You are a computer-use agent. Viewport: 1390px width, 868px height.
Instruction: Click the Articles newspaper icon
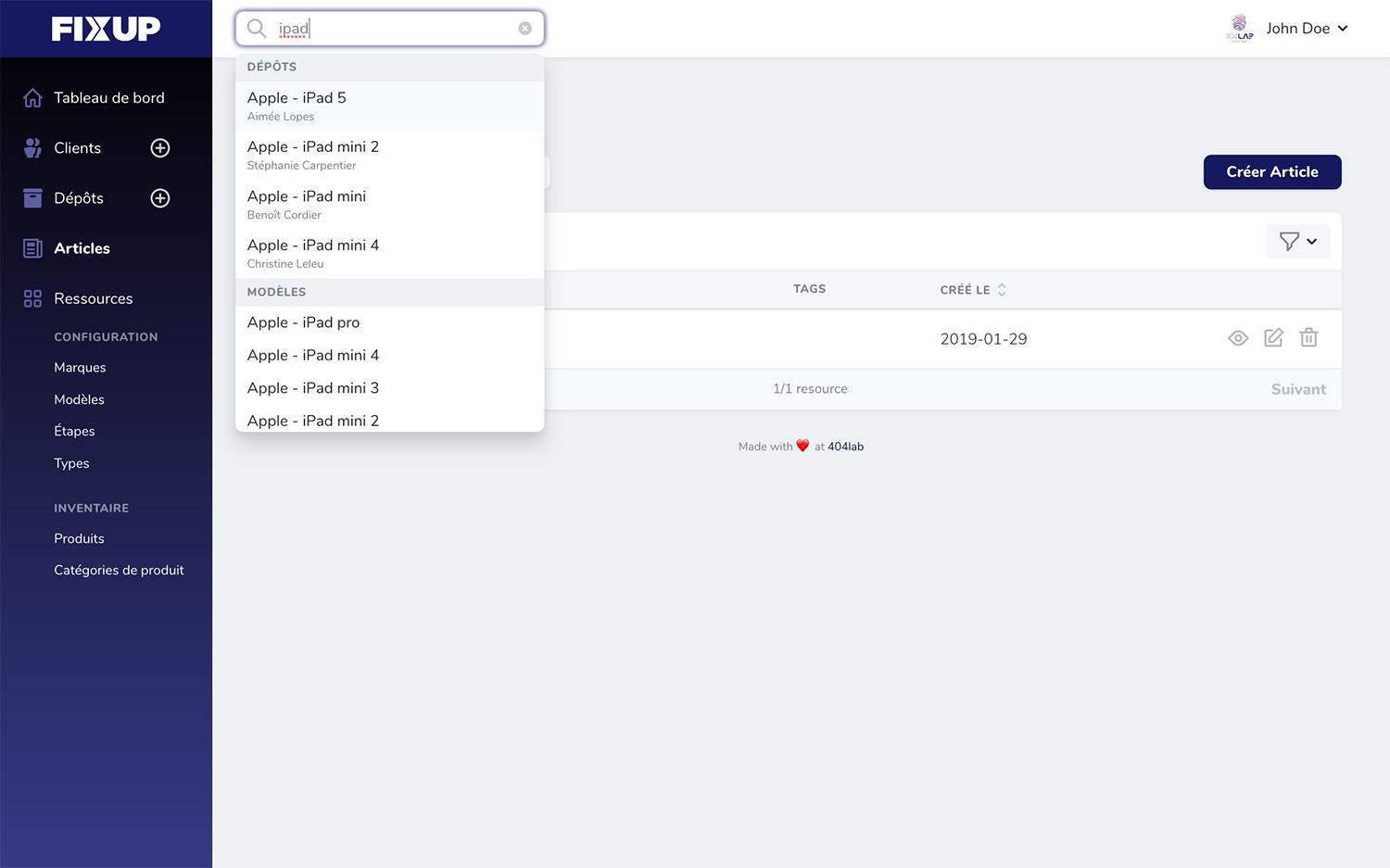point(32,248)
